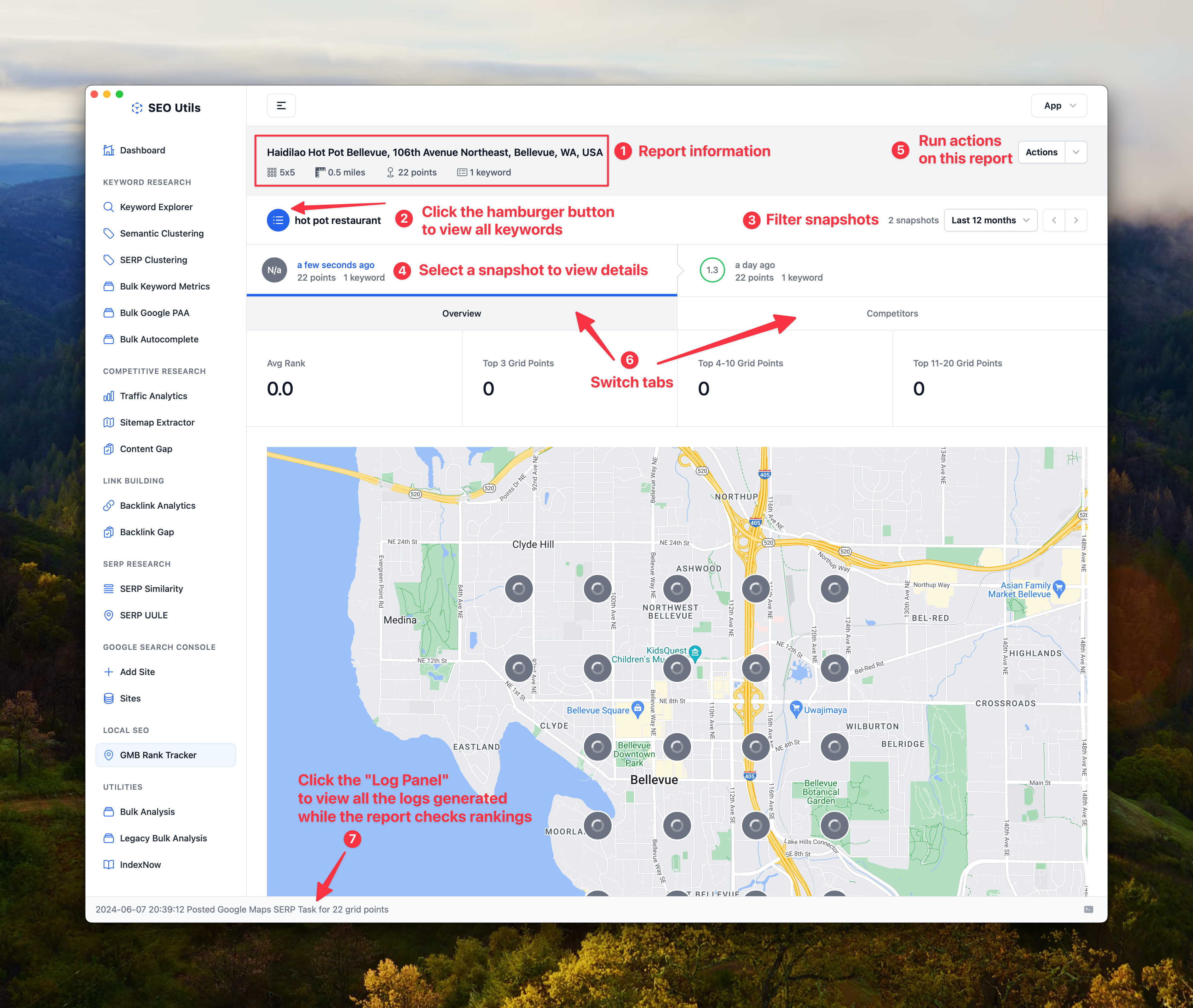Switch to the Competitors tab
1193x1008 pixels.
pos(892,314)
